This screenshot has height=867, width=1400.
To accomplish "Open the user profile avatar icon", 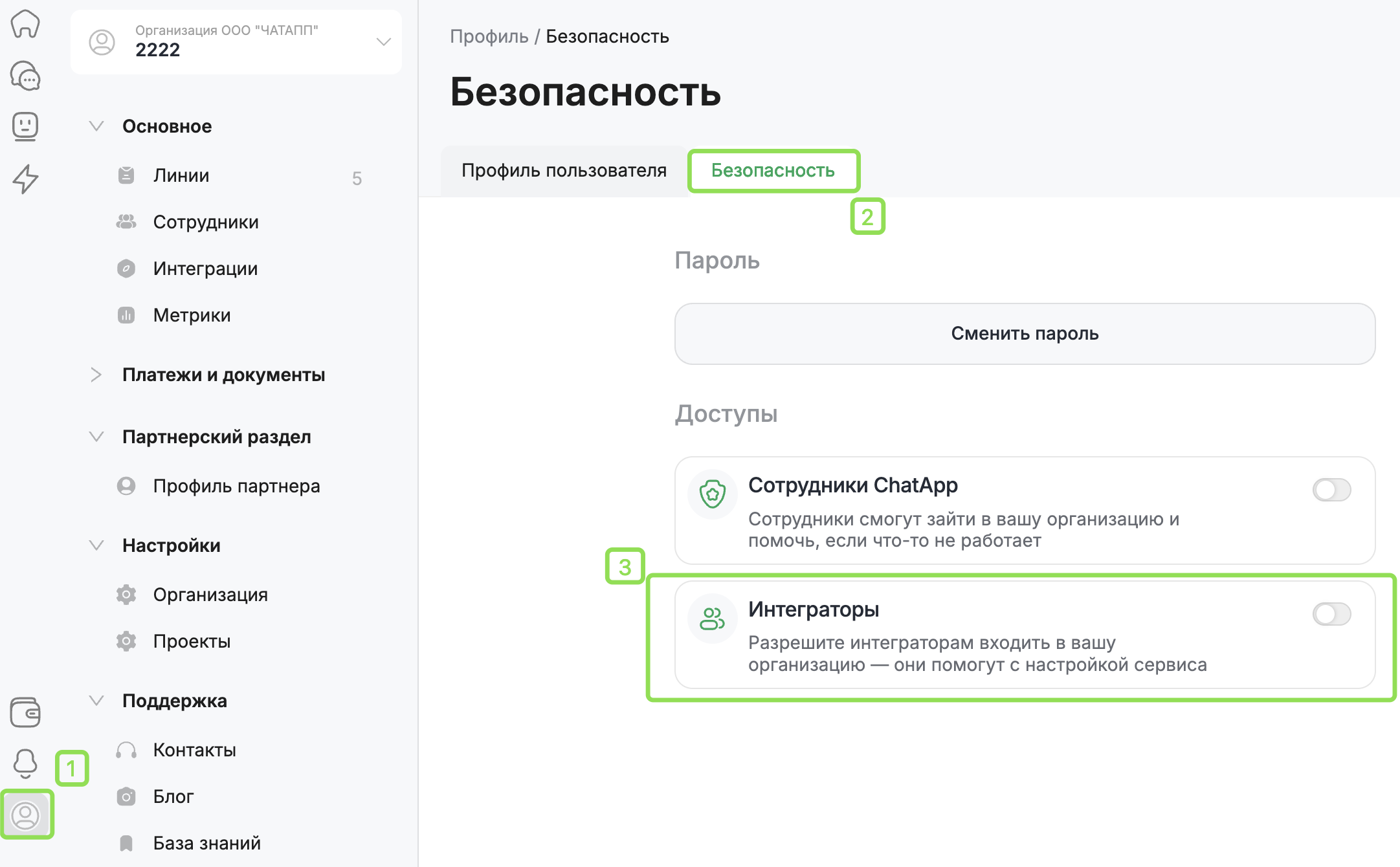I will pos(26,815).
